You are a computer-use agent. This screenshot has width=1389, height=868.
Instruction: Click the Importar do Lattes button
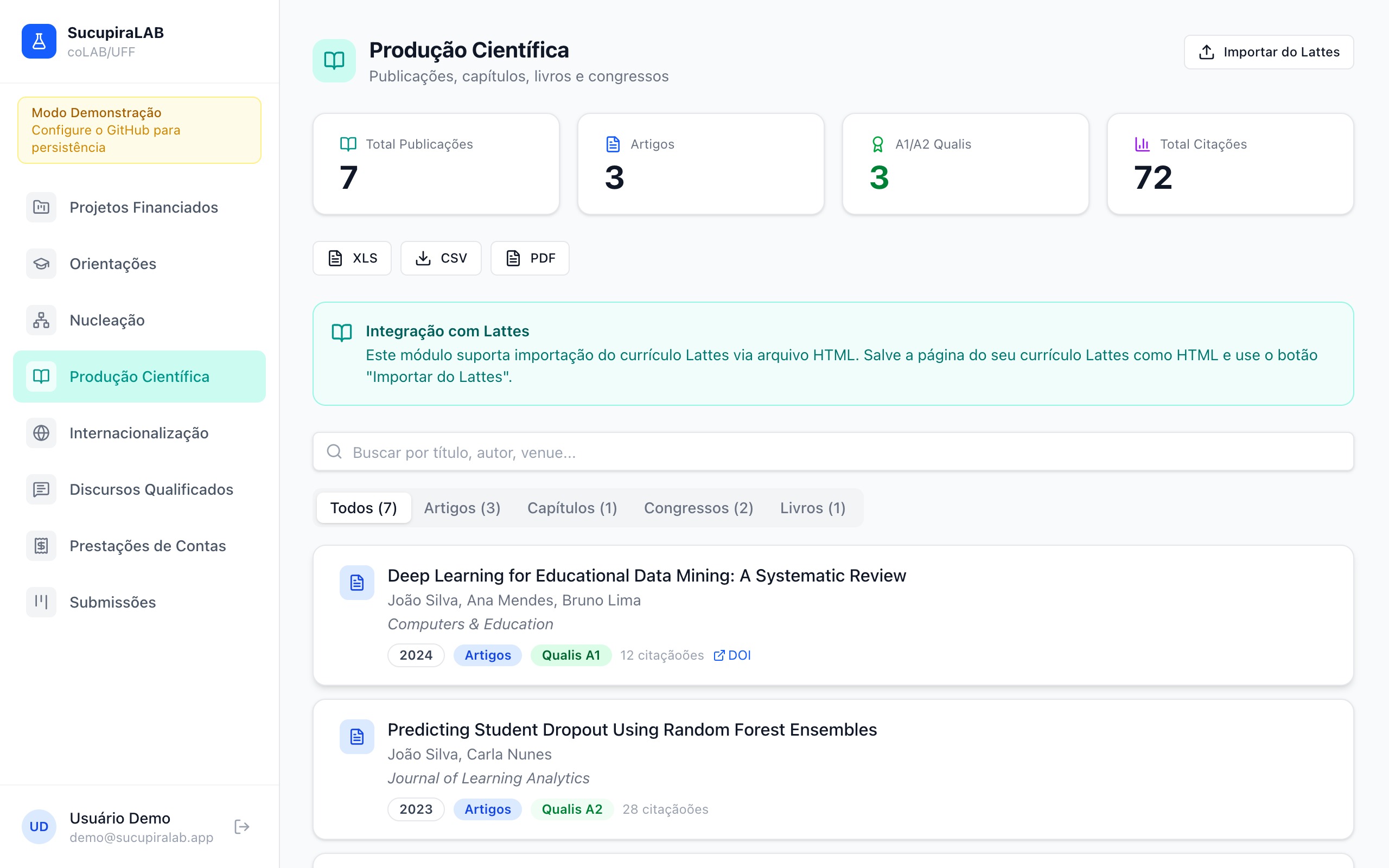(1269, 52)
